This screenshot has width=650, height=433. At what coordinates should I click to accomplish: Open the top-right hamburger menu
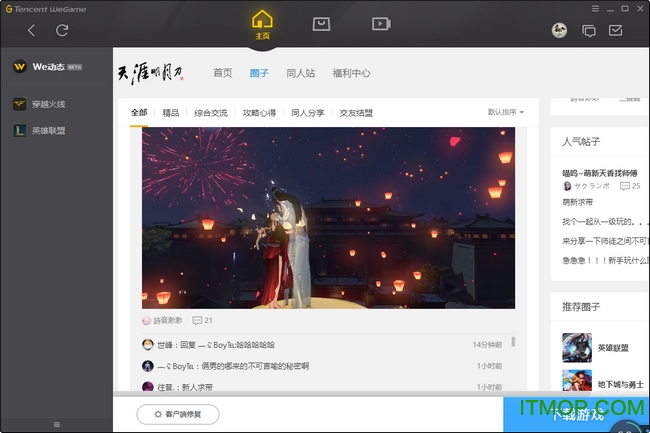[595, 8]
